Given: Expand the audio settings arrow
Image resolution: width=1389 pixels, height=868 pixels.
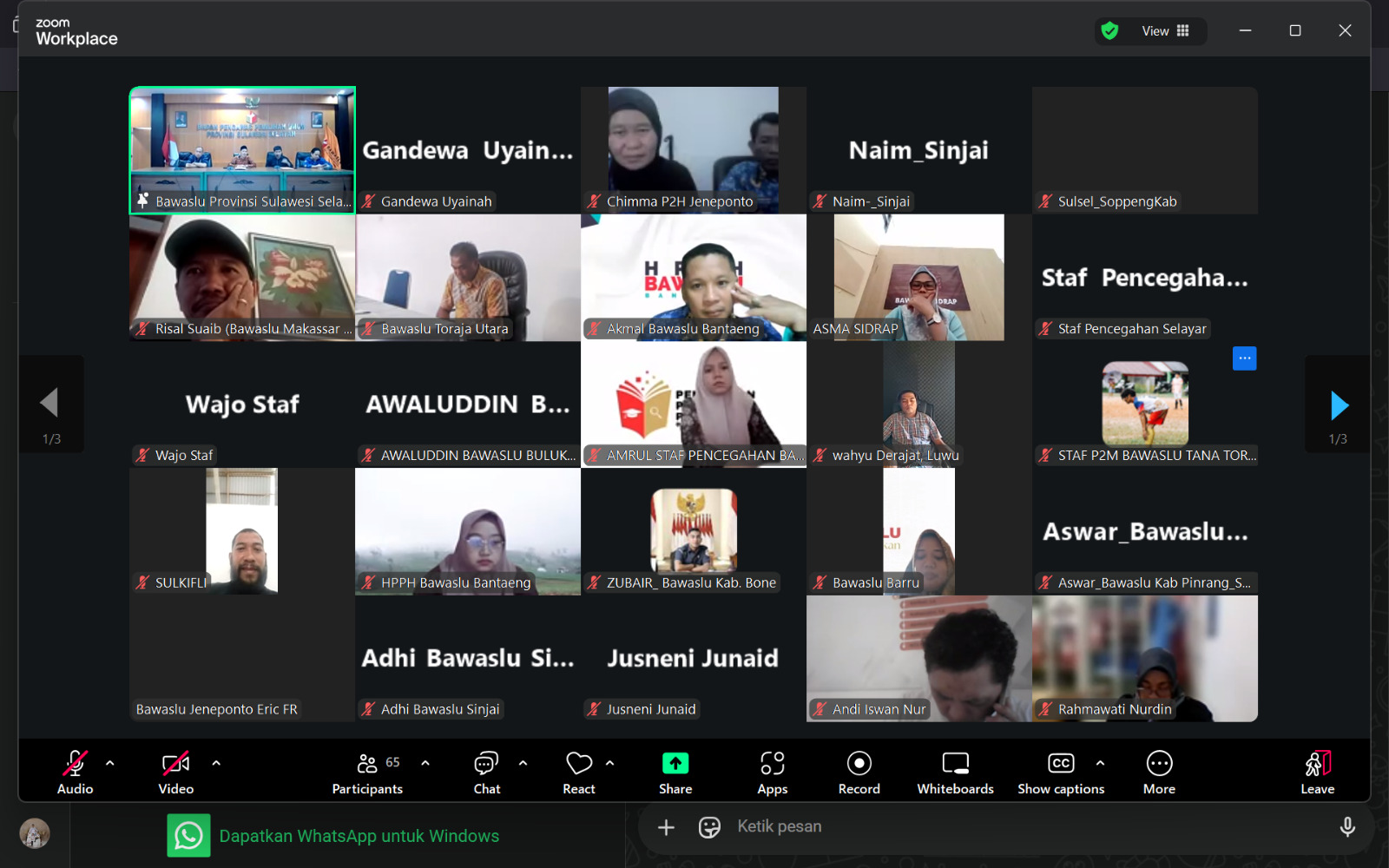Looking at the screenshot, I should (110, 763).
